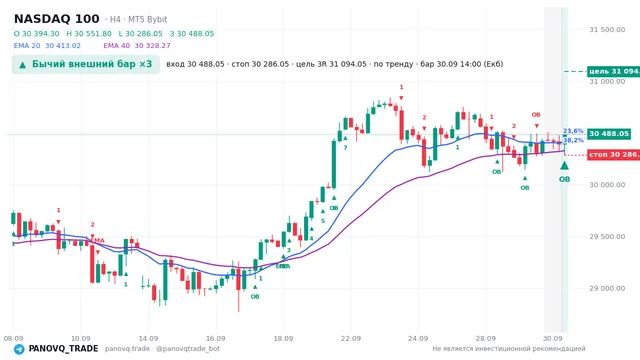Click the Telegram logo icon in the footer
640x360 pixels.
pos(19,349)
